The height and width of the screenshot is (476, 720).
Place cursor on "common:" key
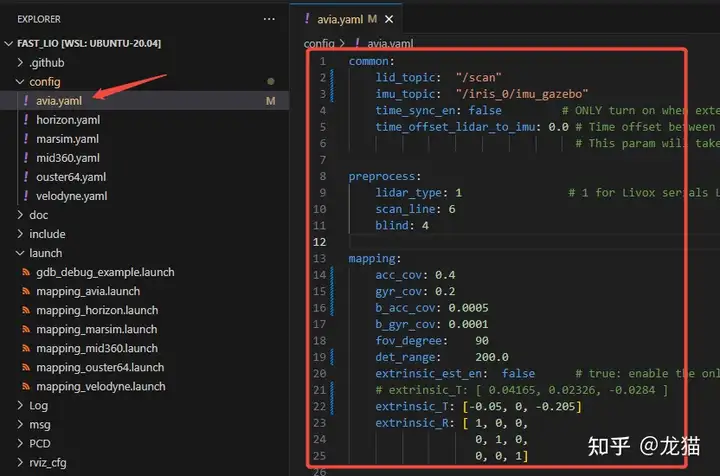tap(371, 61)
